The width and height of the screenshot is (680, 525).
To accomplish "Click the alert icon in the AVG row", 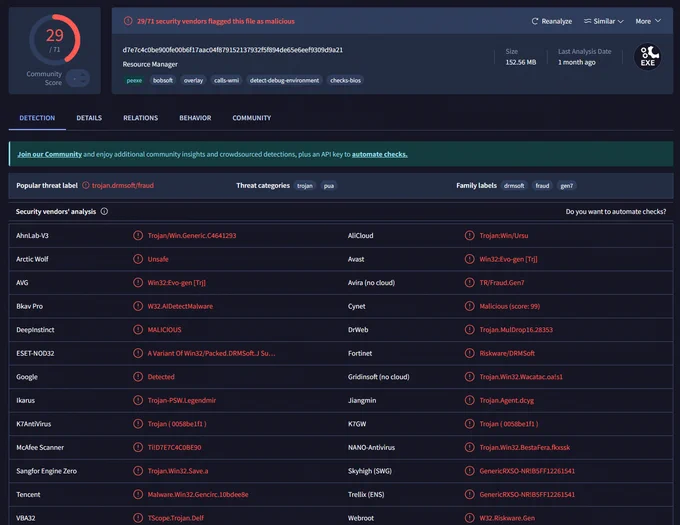I will click(x=138, y=283).
